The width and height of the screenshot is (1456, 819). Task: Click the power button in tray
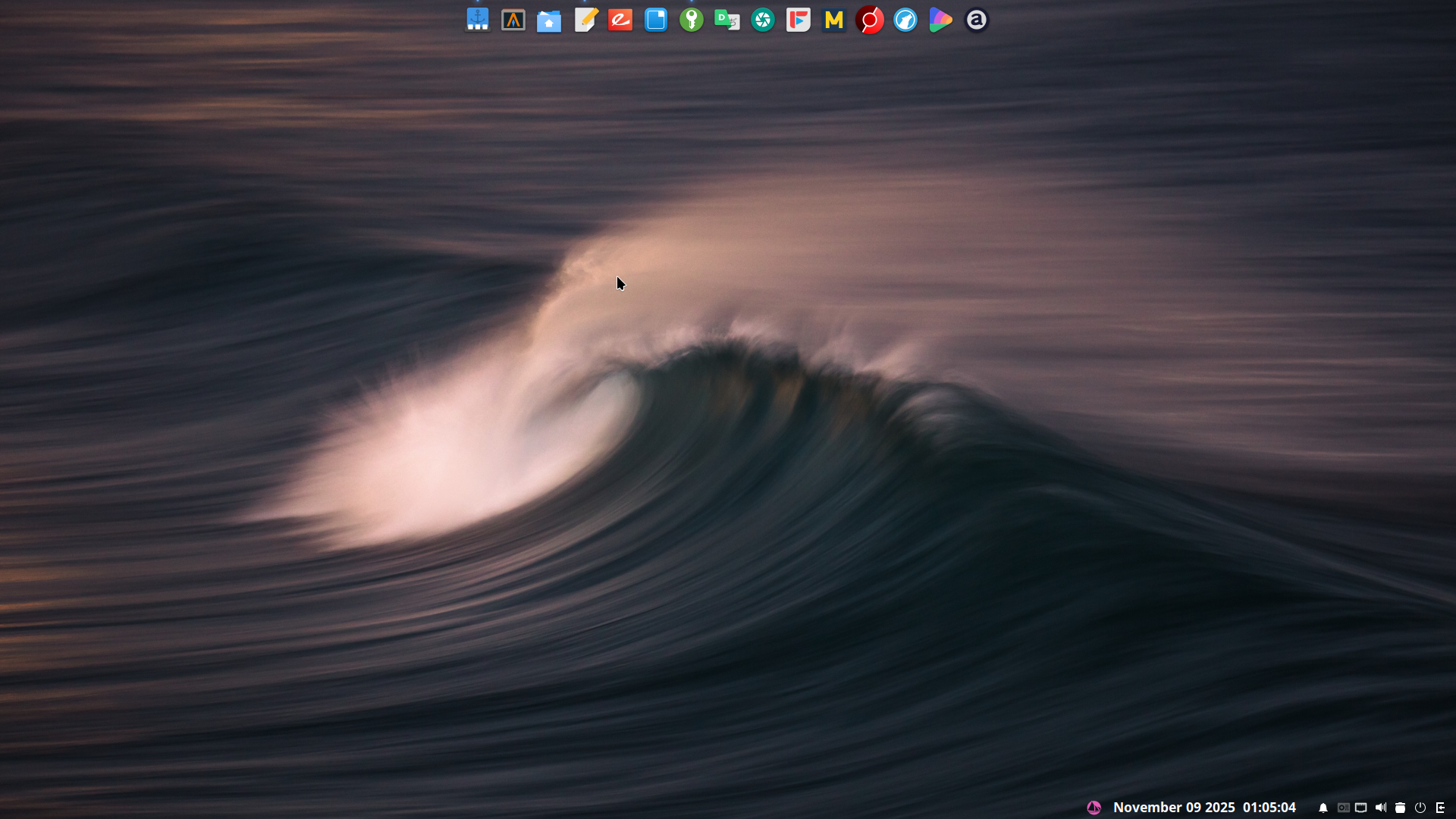point(1420,808)
